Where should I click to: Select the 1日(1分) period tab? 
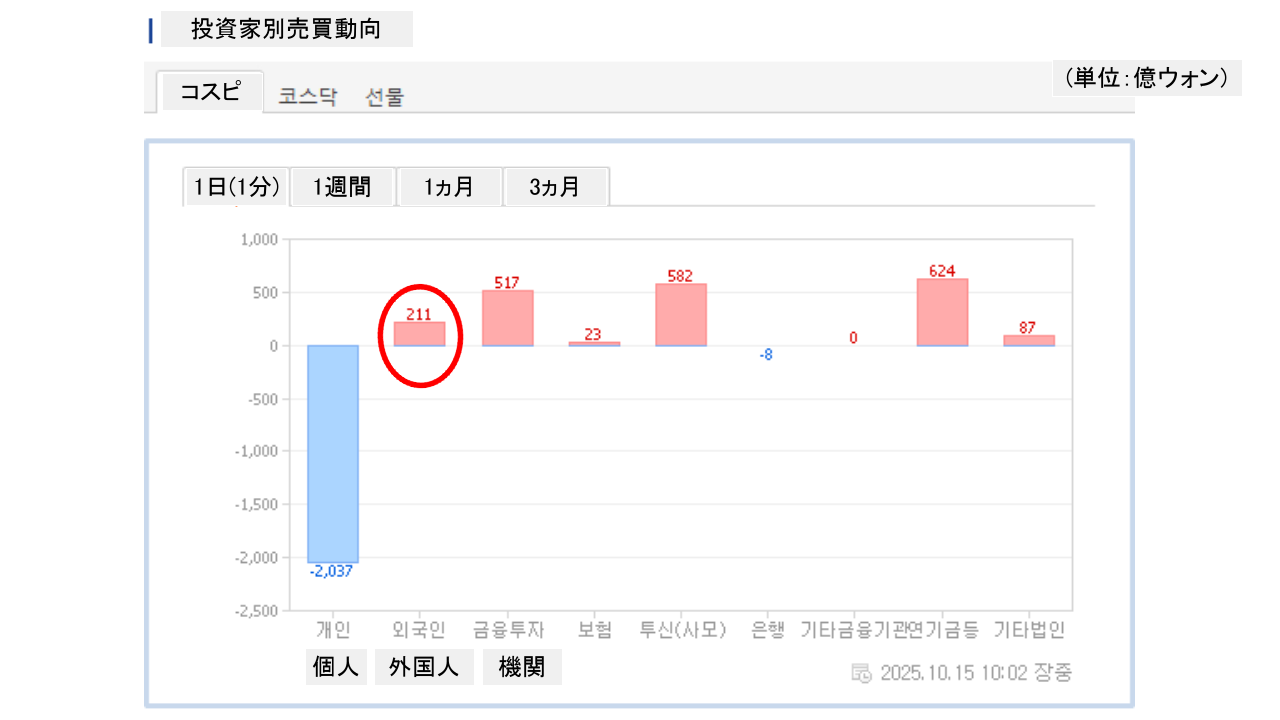click(236, 187)
